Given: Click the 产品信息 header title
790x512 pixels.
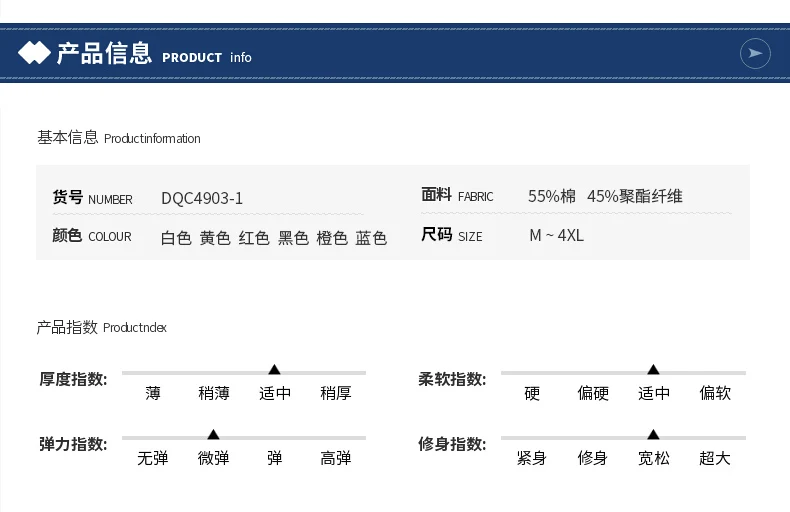Looking at the screenshot, I should [104, 53].
